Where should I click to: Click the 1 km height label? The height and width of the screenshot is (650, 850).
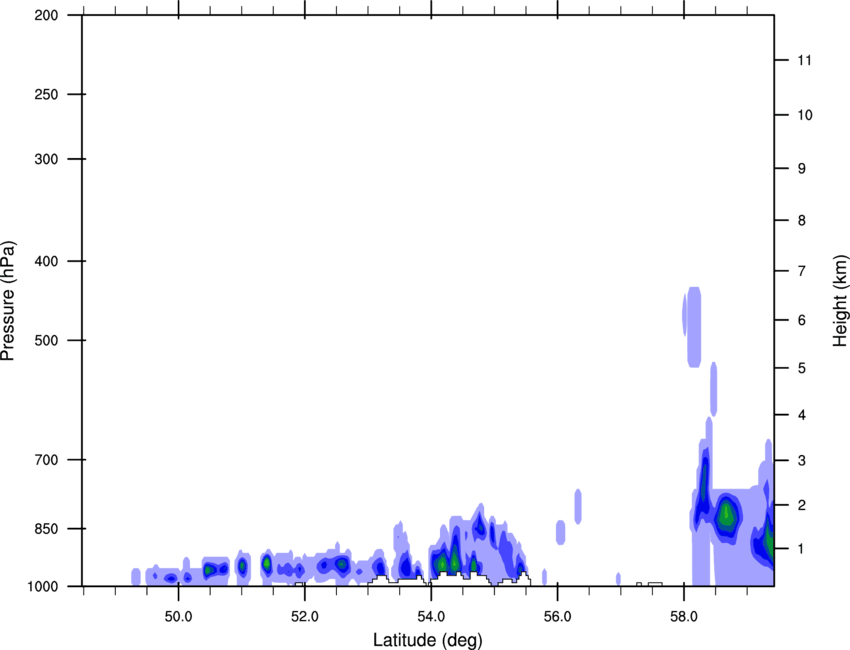tap(802, 549)
